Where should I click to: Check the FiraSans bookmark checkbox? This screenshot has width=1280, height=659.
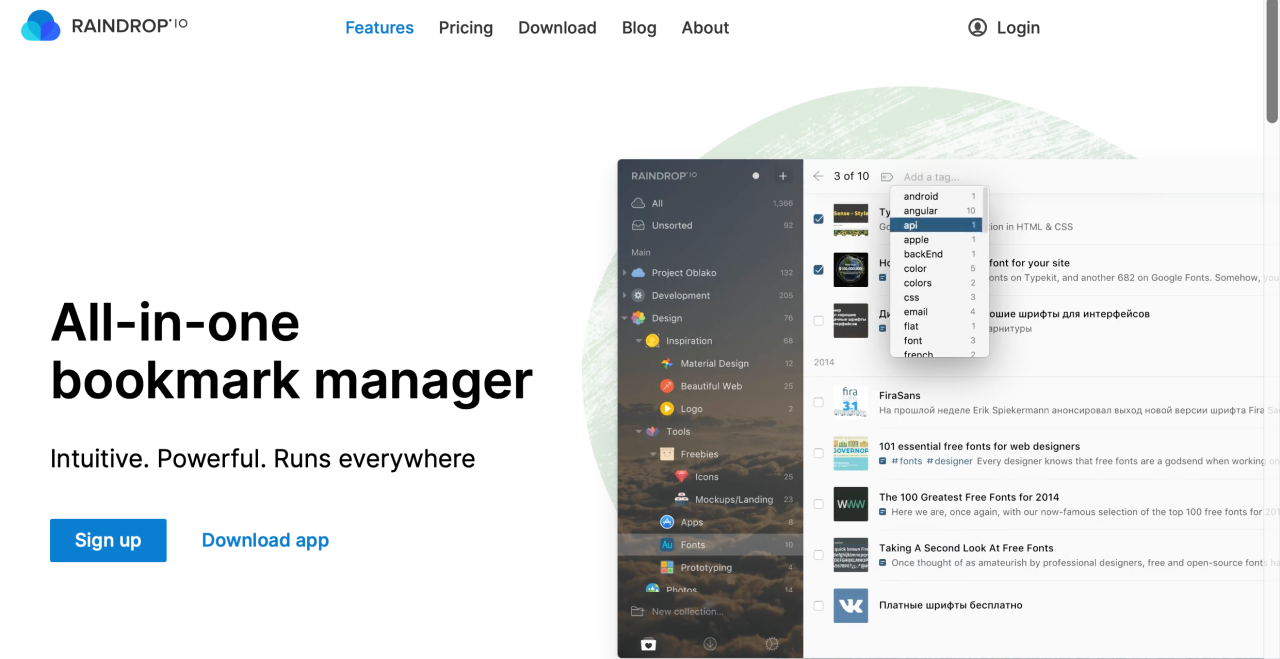[x=819, y=402]
